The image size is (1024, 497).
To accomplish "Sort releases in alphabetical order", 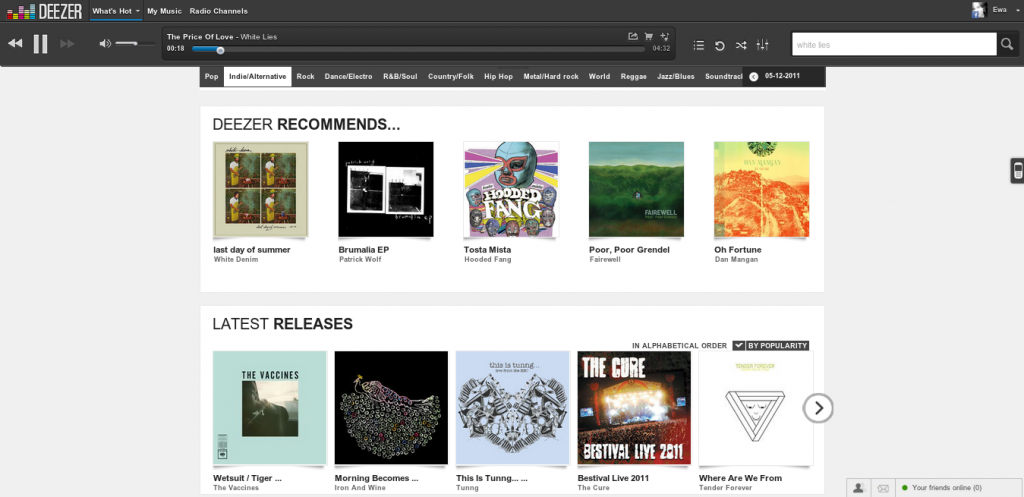I will click(679, 345).
